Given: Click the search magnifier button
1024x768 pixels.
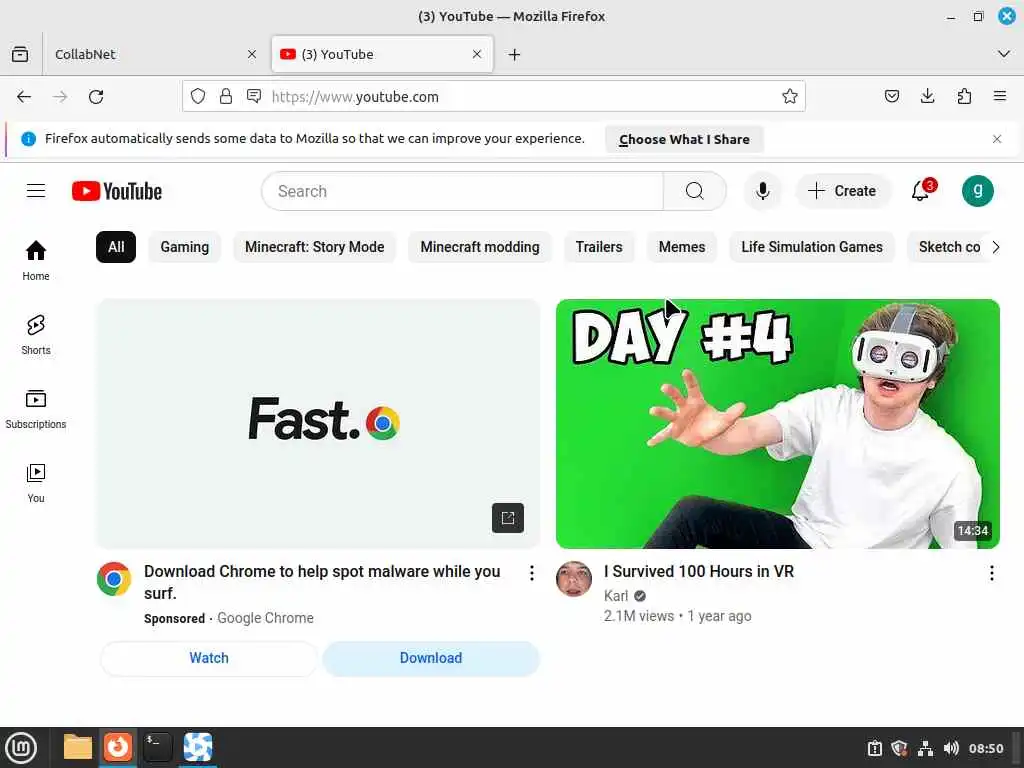Looking at the screenshot, I should [694, 191].
